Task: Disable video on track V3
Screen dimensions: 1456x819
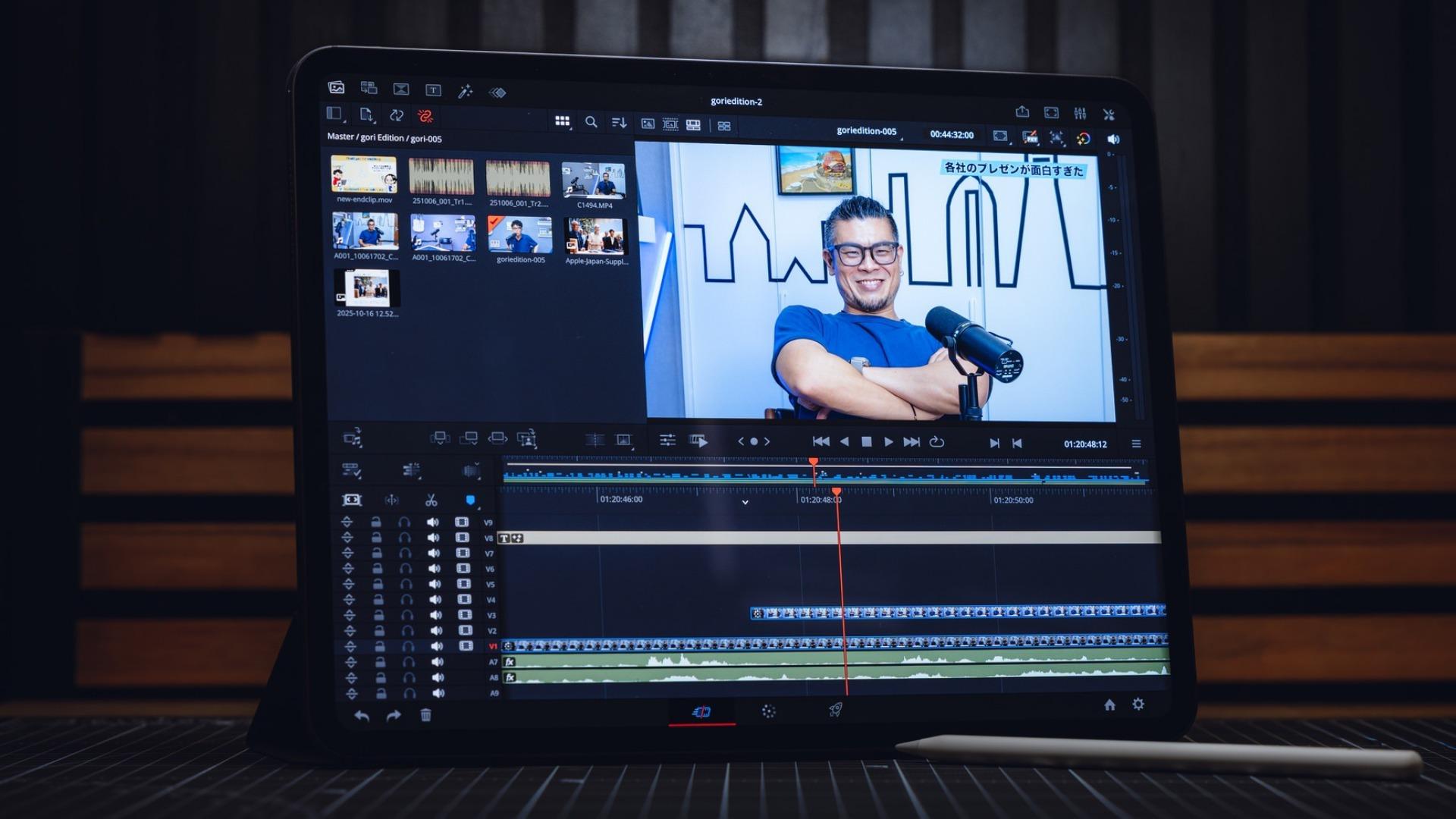Action: pos(464,615)
